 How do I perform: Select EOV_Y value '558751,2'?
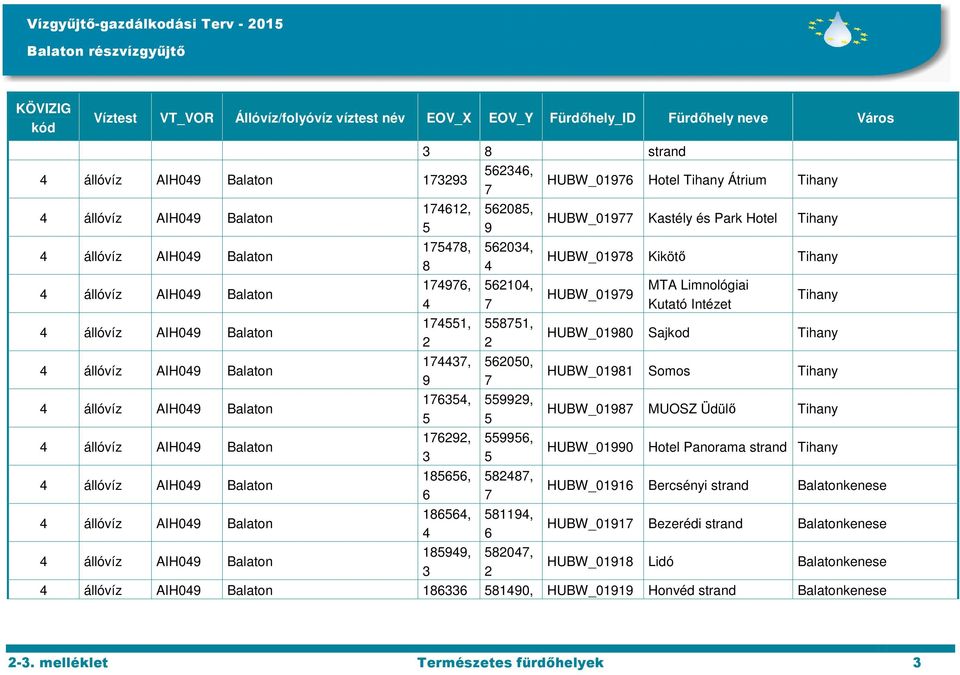pyautogui.click(x=509, y=333)
